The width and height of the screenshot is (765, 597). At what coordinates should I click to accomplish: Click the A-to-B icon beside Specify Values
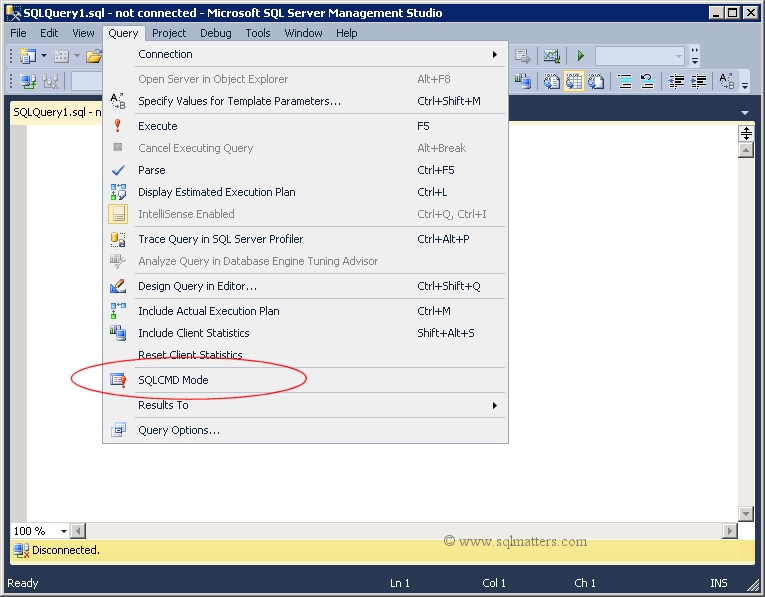118,101
